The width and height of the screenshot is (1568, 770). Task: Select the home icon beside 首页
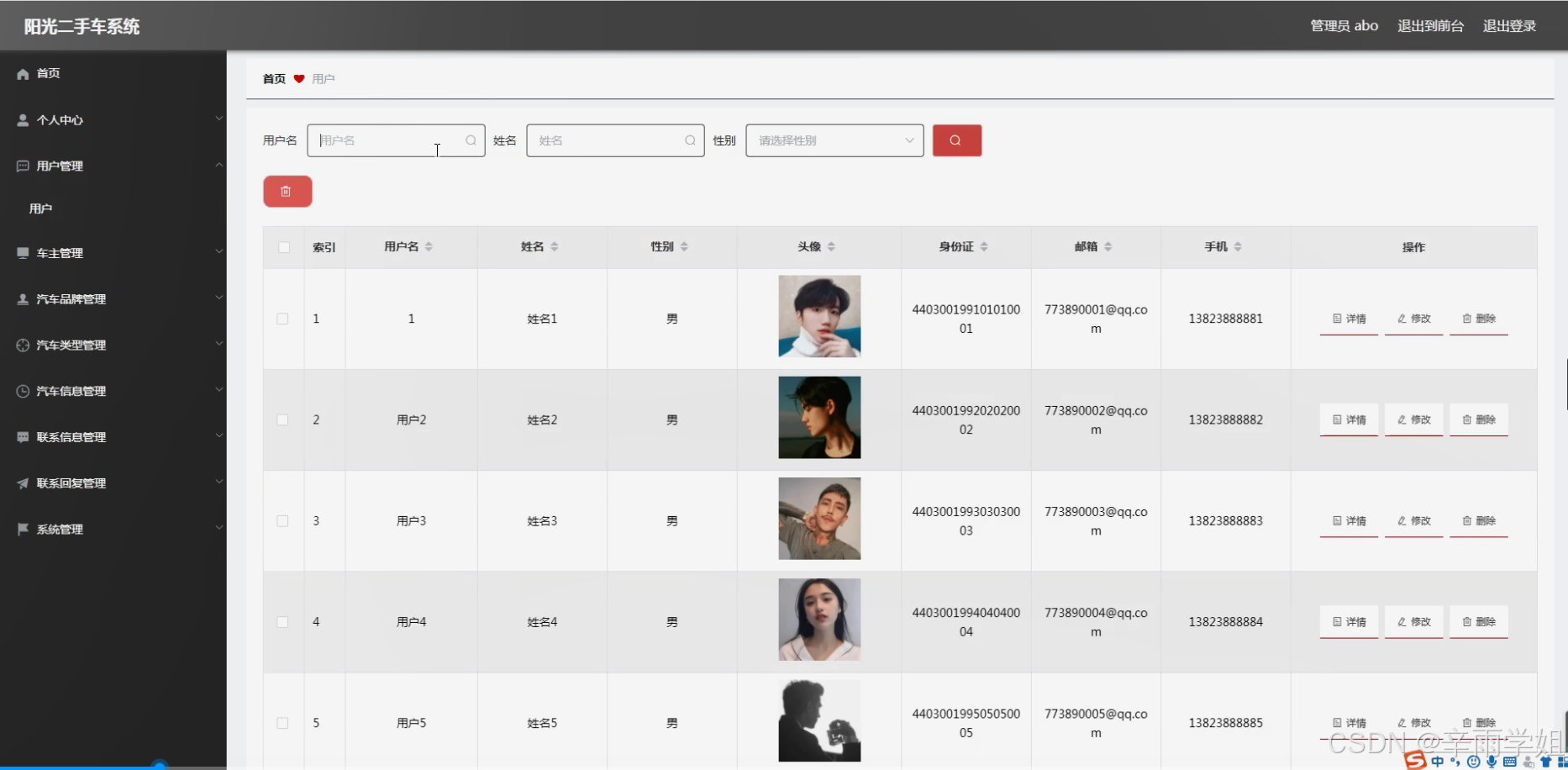[23, 74]
